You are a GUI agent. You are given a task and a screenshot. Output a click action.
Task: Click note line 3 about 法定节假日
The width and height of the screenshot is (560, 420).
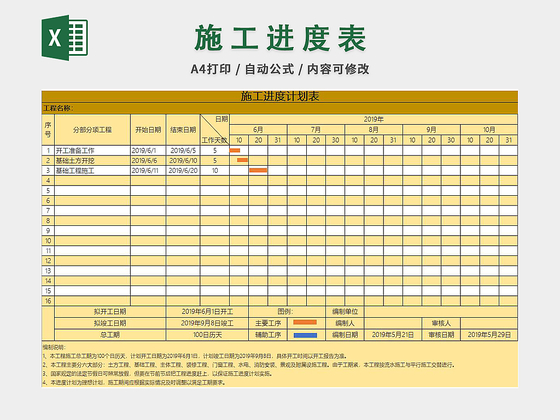point(158,374)
